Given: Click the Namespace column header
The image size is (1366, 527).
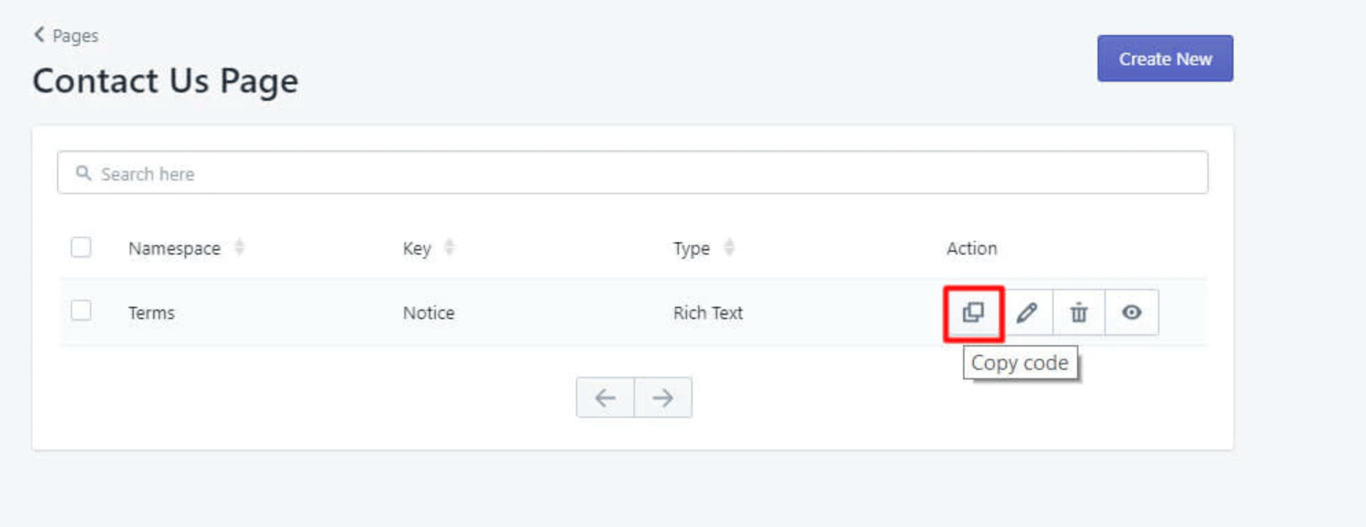Looking at the screenshot, I should tap(174, 249).
